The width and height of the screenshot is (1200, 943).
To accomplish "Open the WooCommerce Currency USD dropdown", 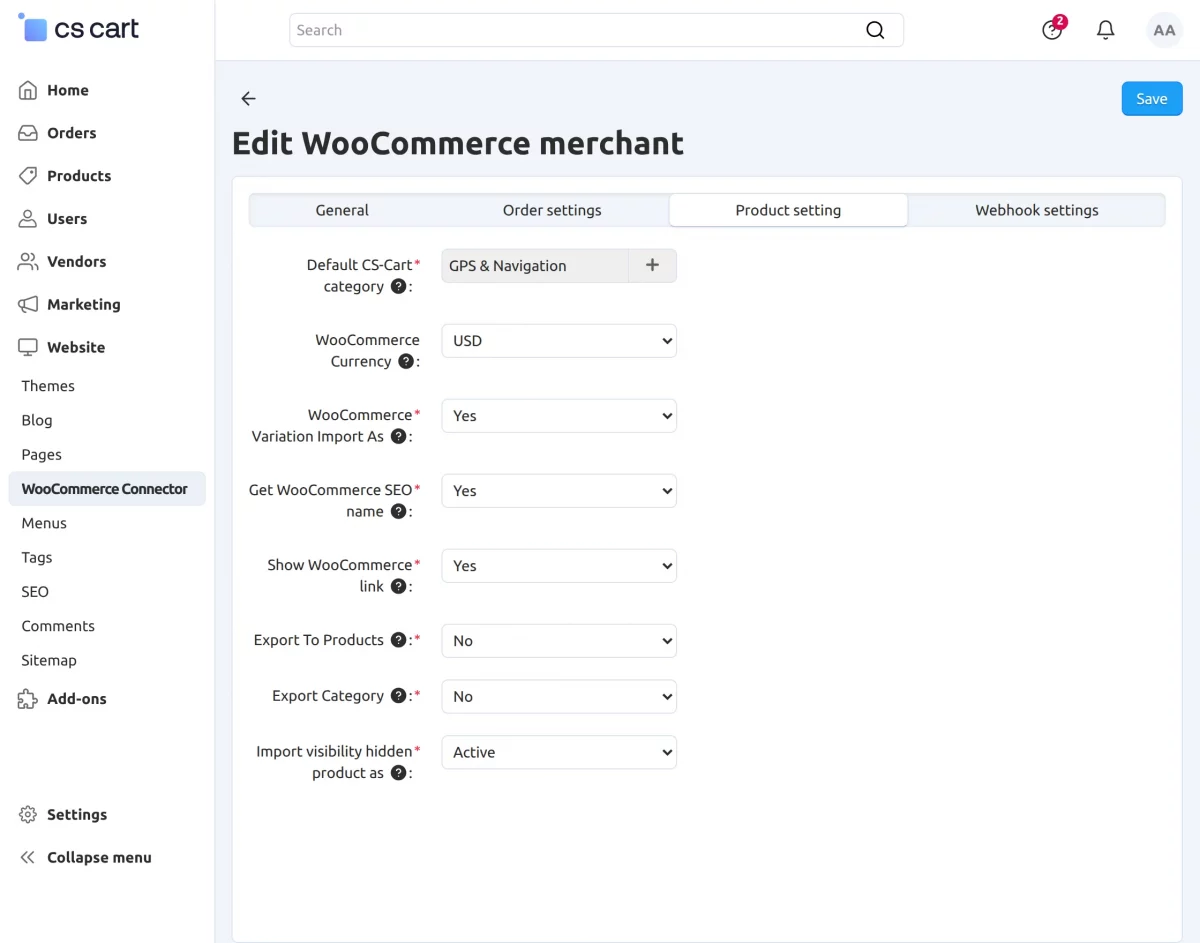I will 559,341.
